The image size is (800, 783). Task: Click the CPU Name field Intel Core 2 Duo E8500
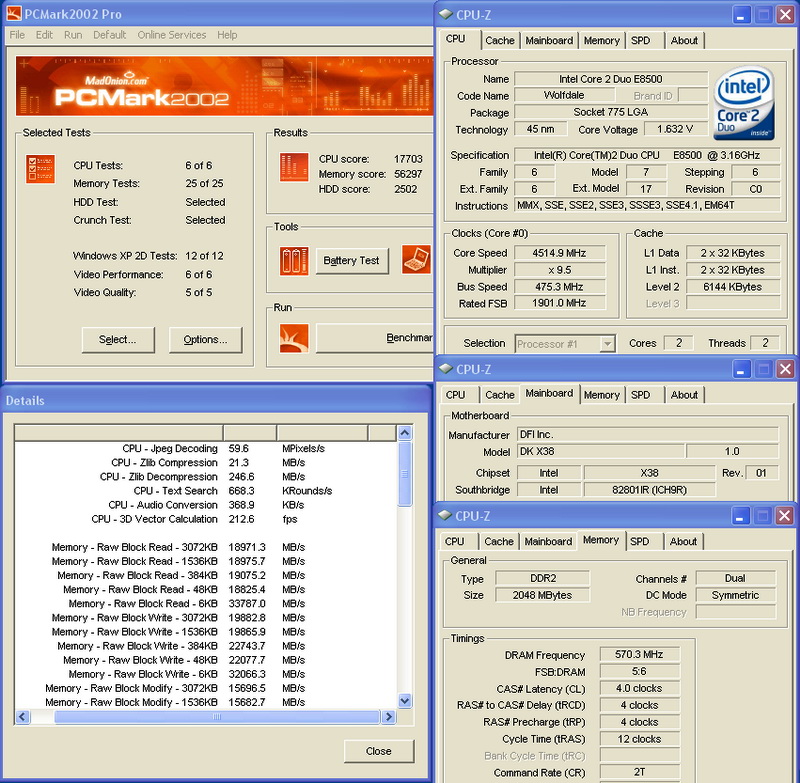coord(611,79)
